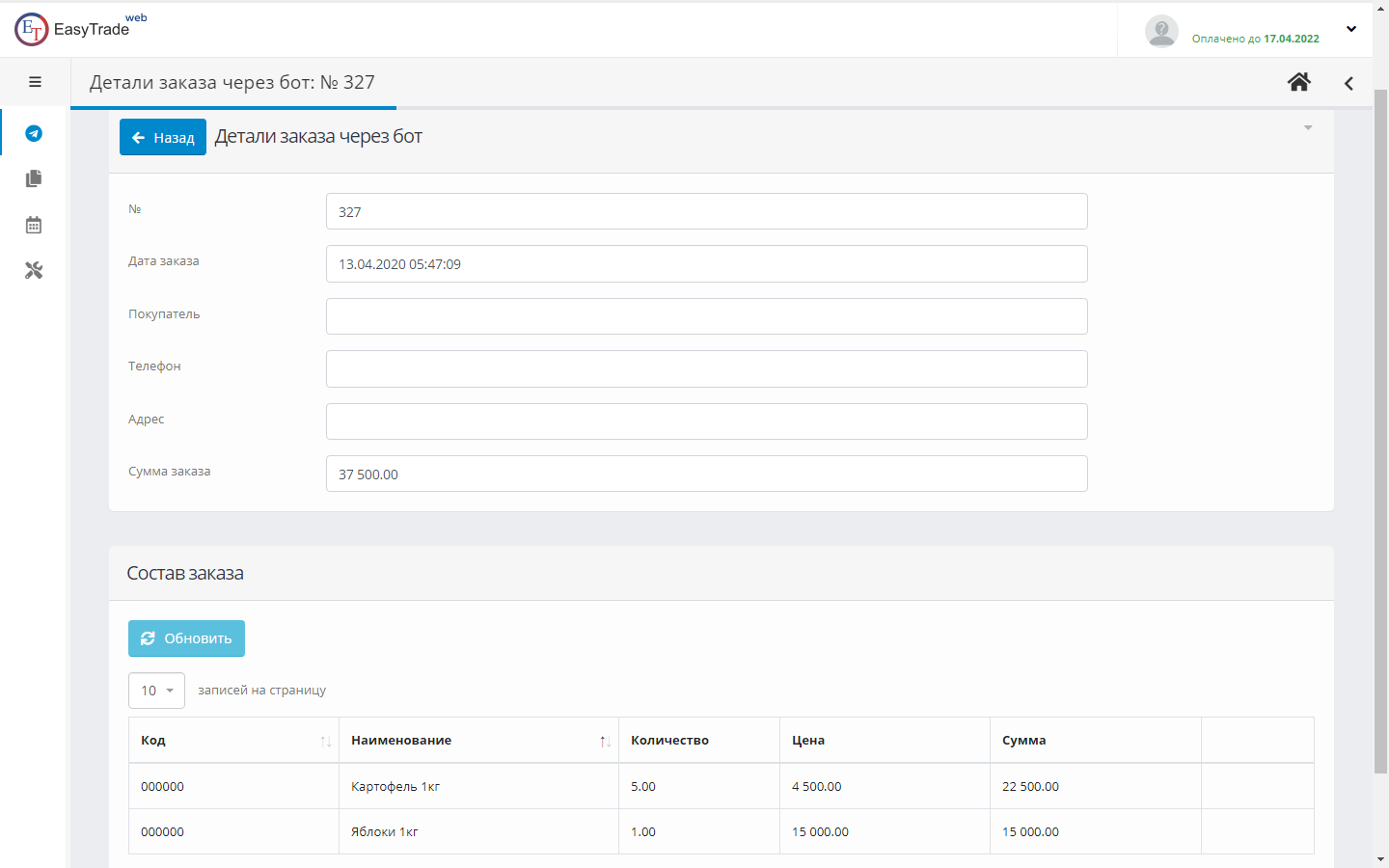Viewport: 1389px width, 868px height.
Task: Open the Telegram bot section in sidebar
Action: pos(34,133)
